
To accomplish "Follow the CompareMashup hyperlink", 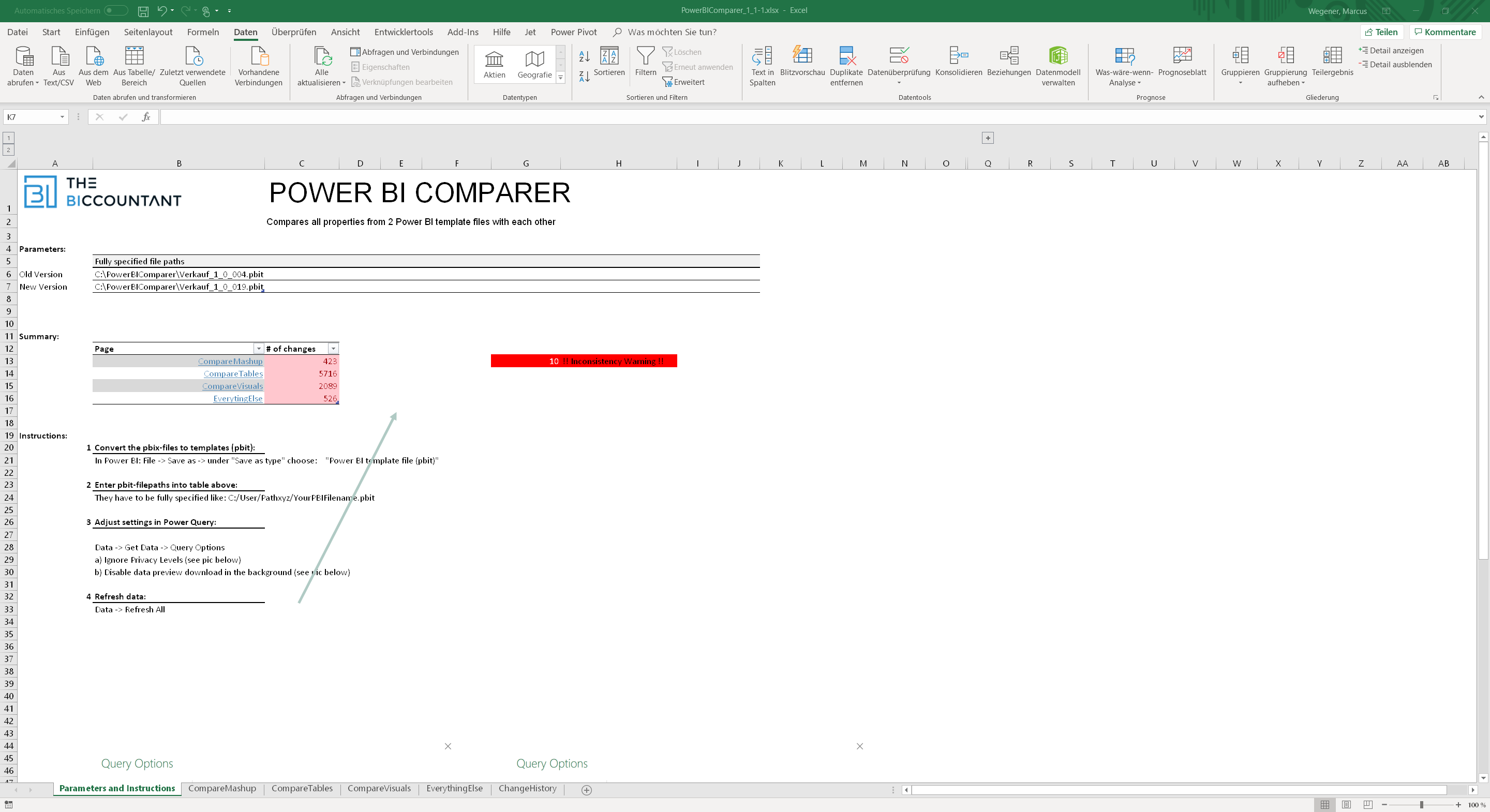I will click(x=230, y=361).
